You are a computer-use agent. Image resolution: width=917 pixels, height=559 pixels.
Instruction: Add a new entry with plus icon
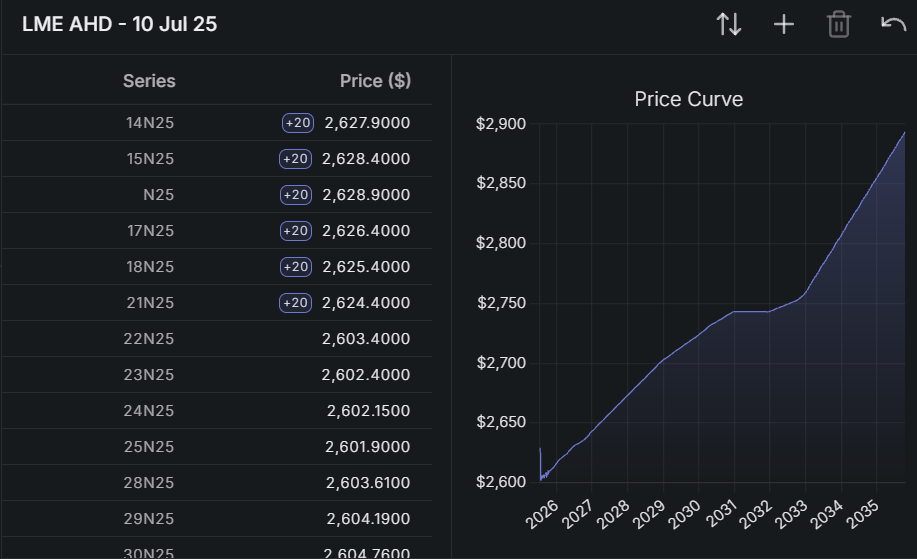point(784,25)
